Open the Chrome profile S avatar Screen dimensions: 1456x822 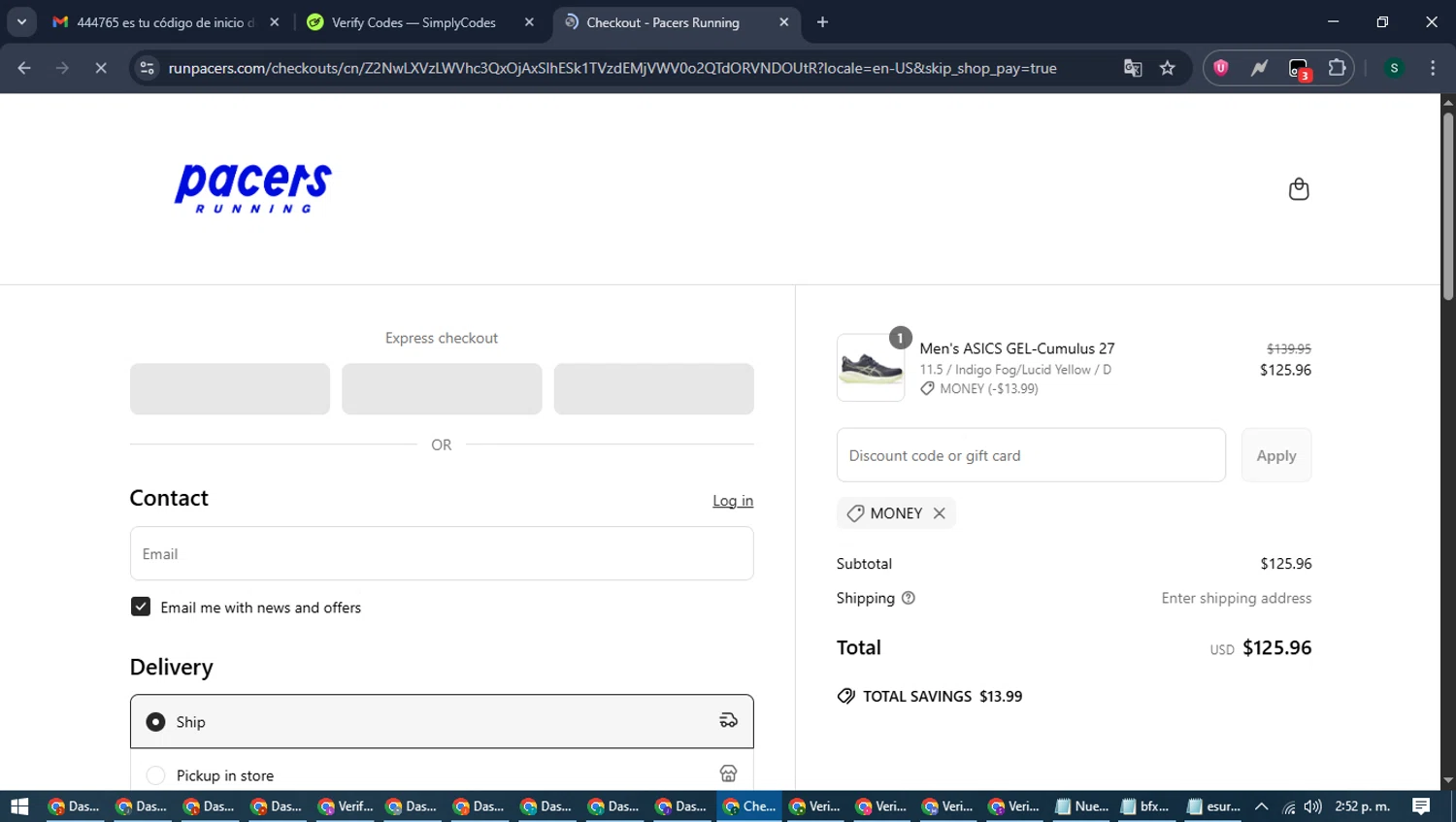(1394, 68)
